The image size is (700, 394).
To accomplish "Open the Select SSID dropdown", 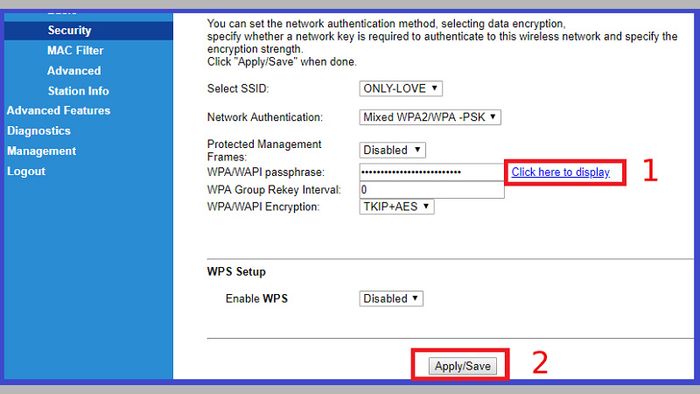I will 401,88.
